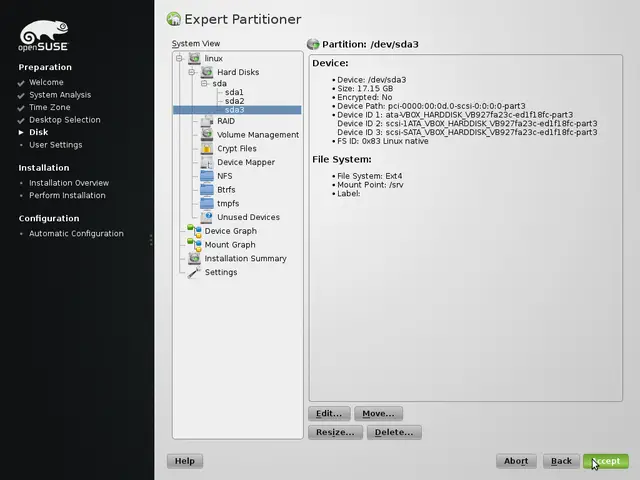Image resolution: width=640 pixels, height=480 pixels.
Task: Click the linux root node icon
Action: [194, 58]
